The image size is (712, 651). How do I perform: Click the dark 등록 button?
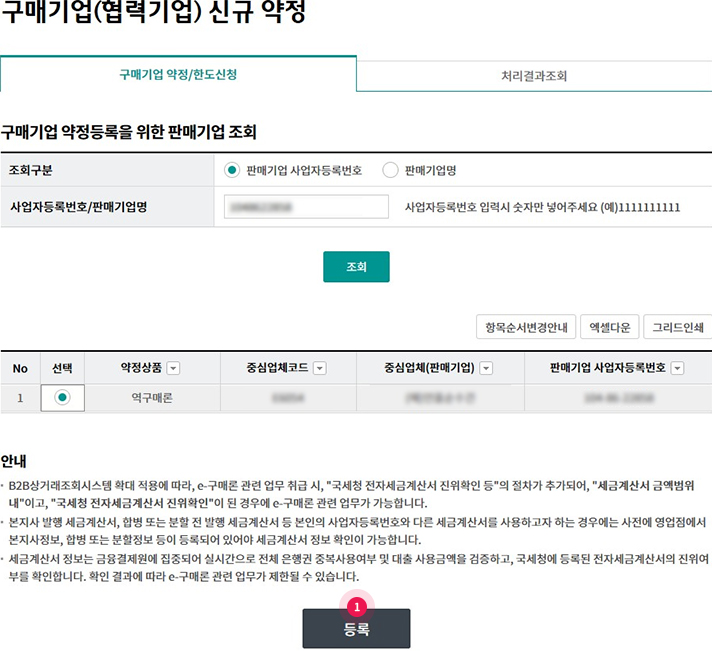[x=356, y=629]
